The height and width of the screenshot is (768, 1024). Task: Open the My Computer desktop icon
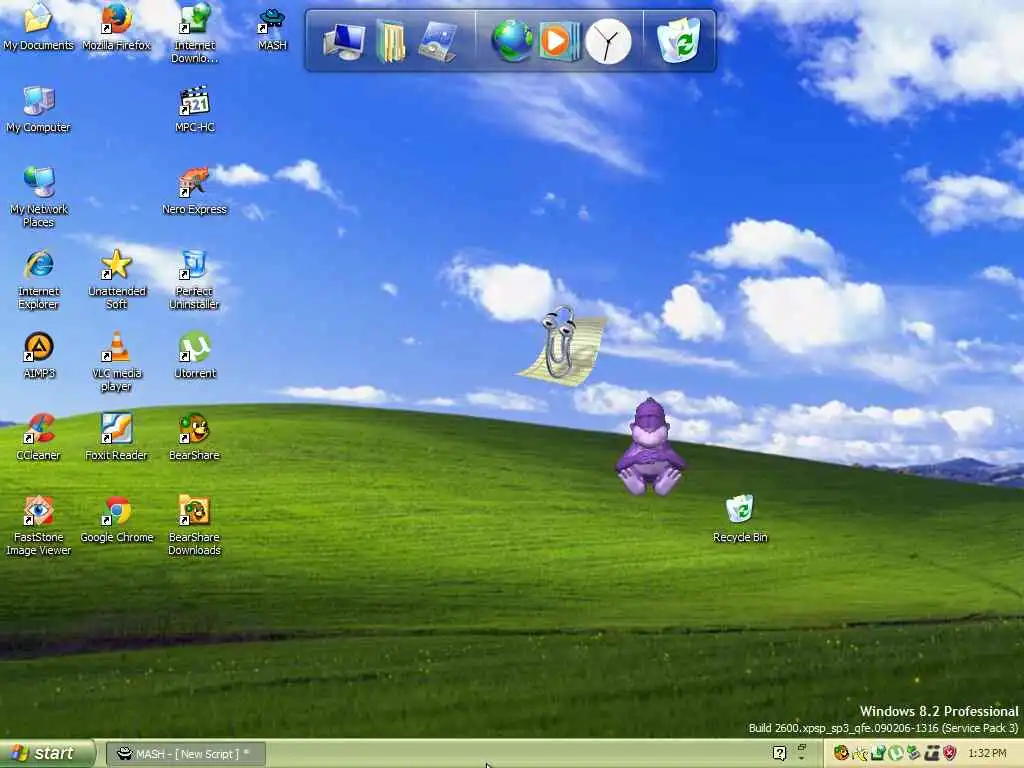(38, 110)
